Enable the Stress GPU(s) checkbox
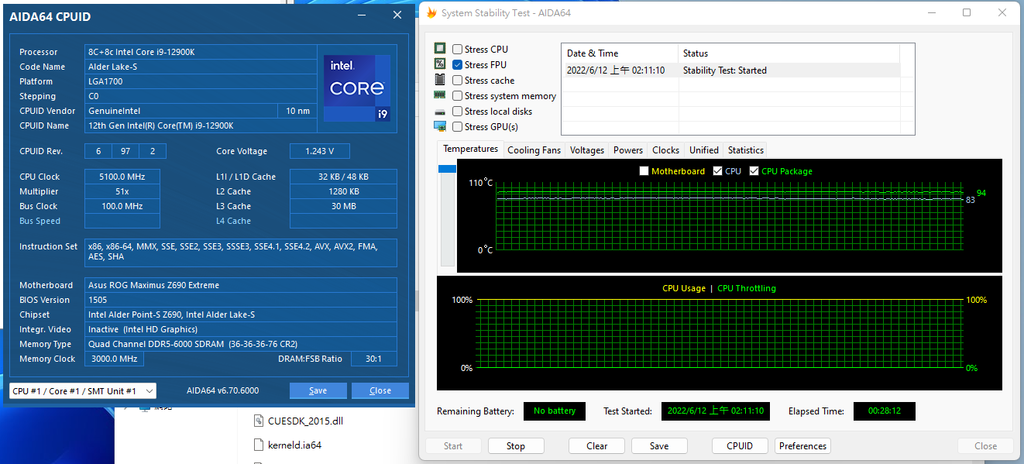 458,127
